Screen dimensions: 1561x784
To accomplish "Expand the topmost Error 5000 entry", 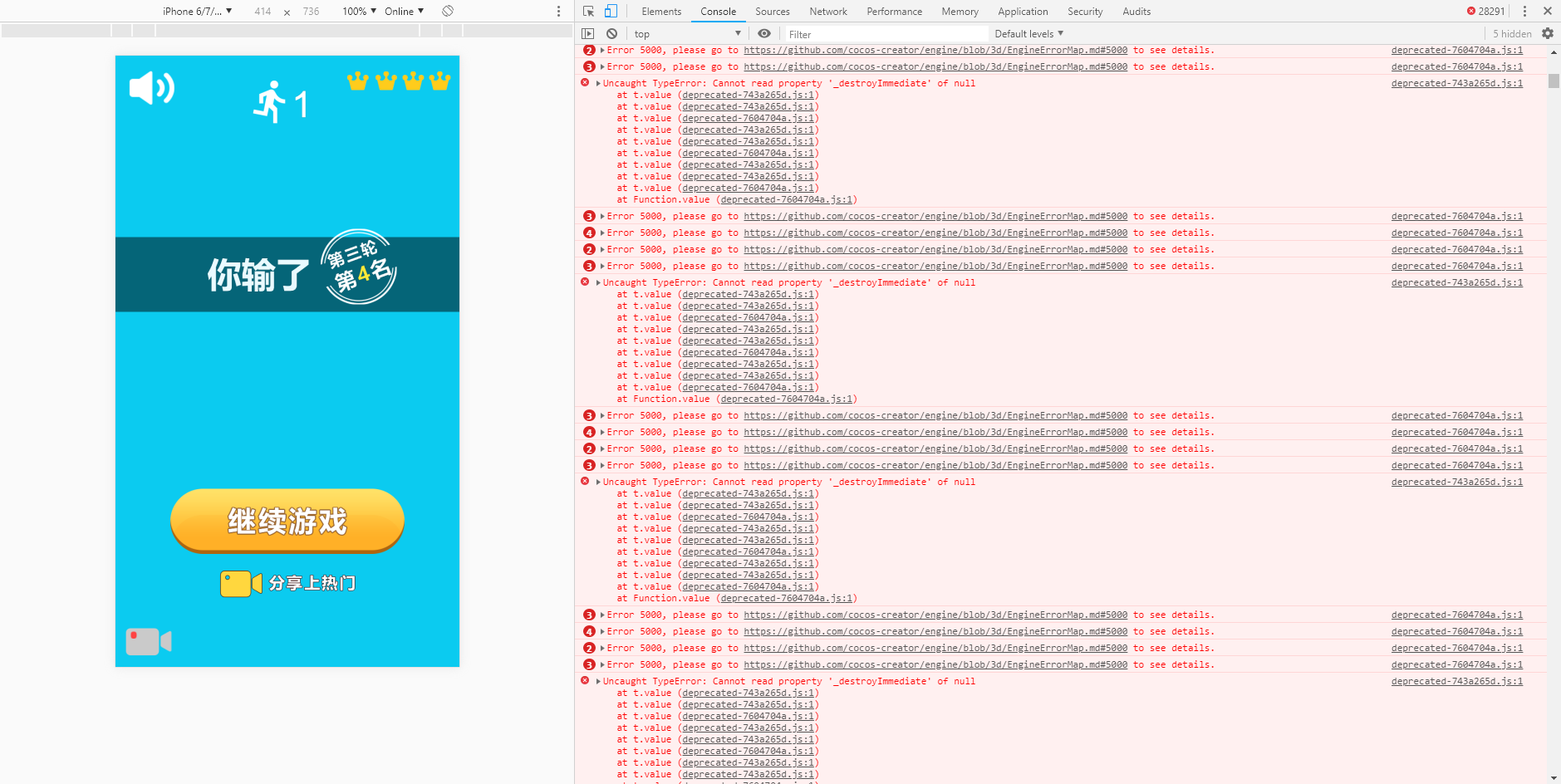I will pos(602,50).
